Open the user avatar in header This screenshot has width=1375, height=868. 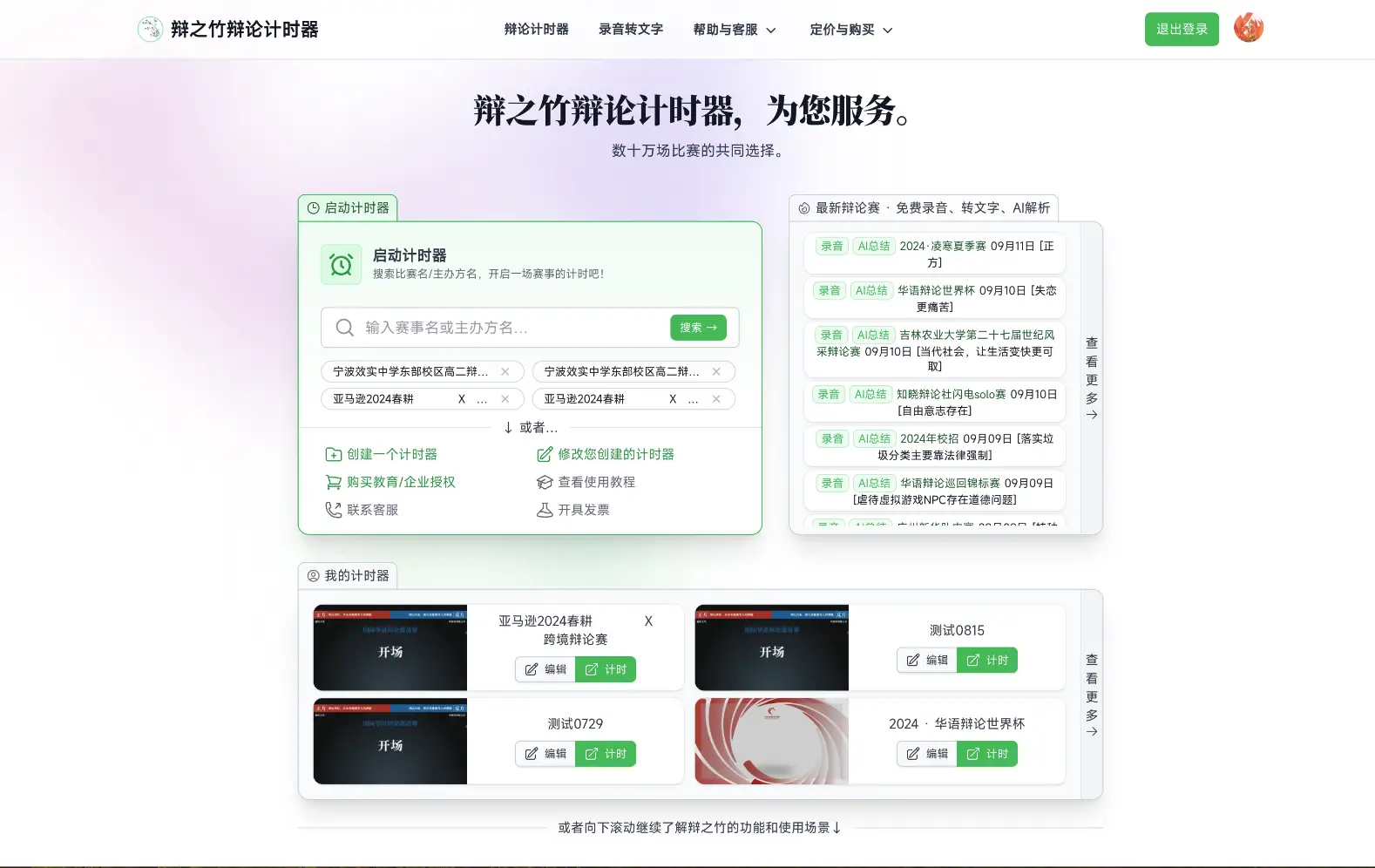[1249, 28]
